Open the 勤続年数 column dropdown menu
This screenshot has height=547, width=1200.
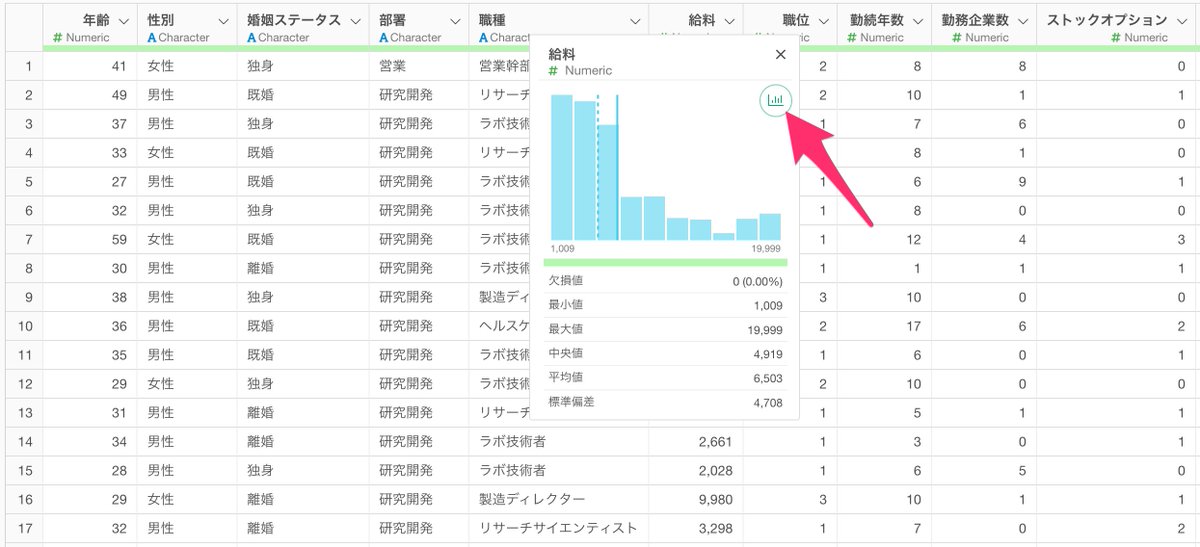click(918, 21)
